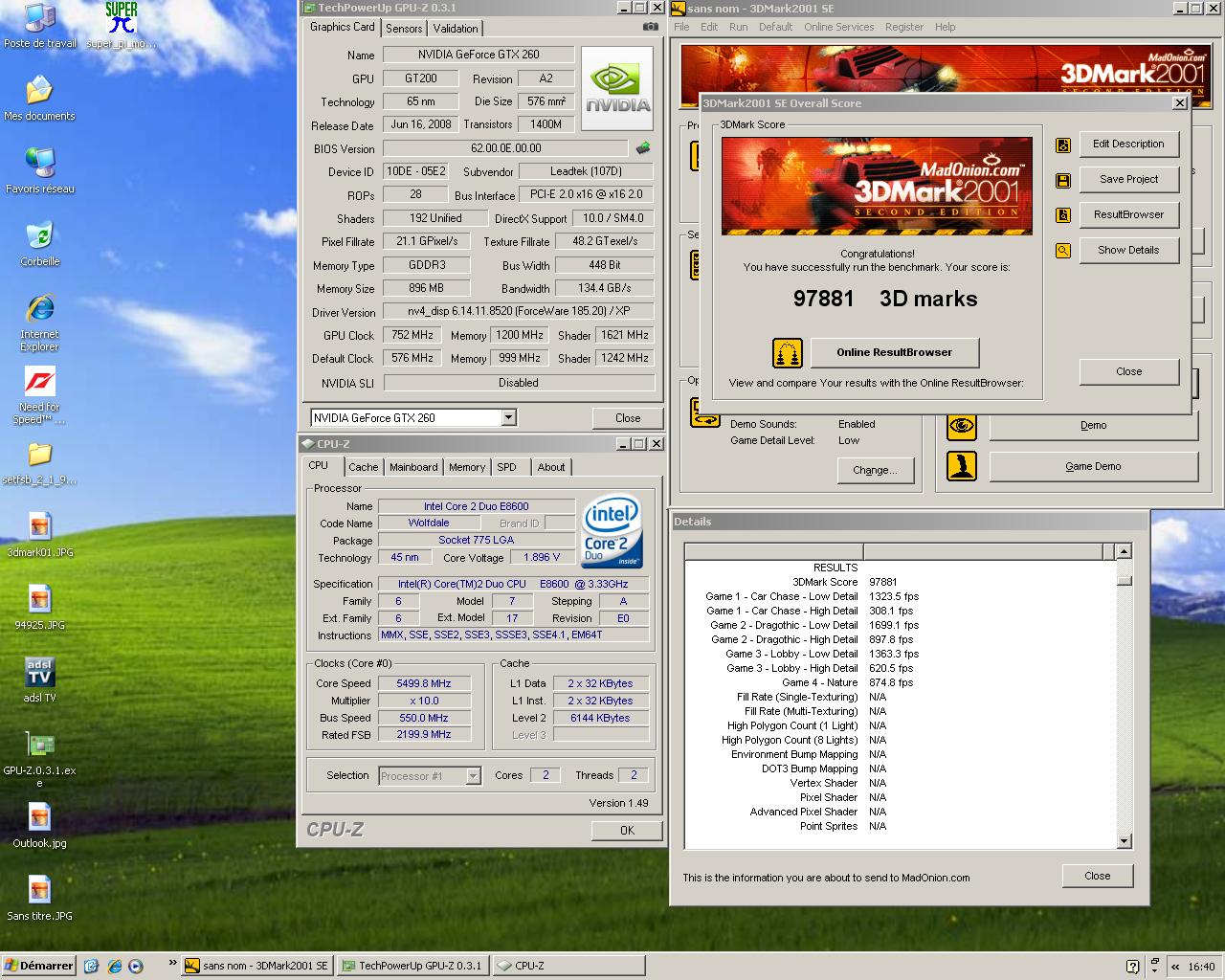This screenshot has height=980, width=1225.
Task: Open Favoris réseau desktop icon
Action: click(39, 171)
